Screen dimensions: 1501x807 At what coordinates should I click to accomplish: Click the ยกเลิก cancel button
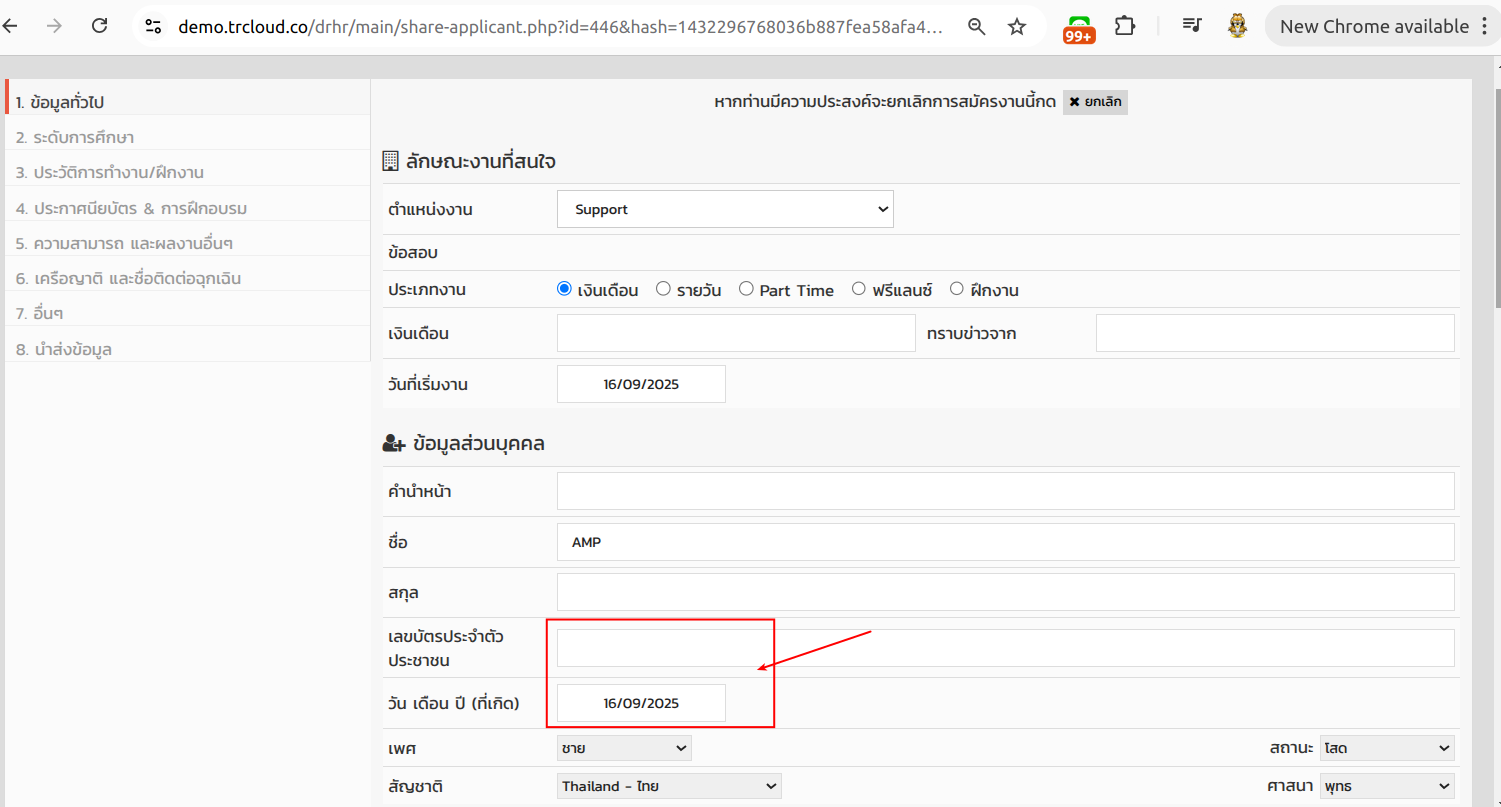tap(1095, 102)
